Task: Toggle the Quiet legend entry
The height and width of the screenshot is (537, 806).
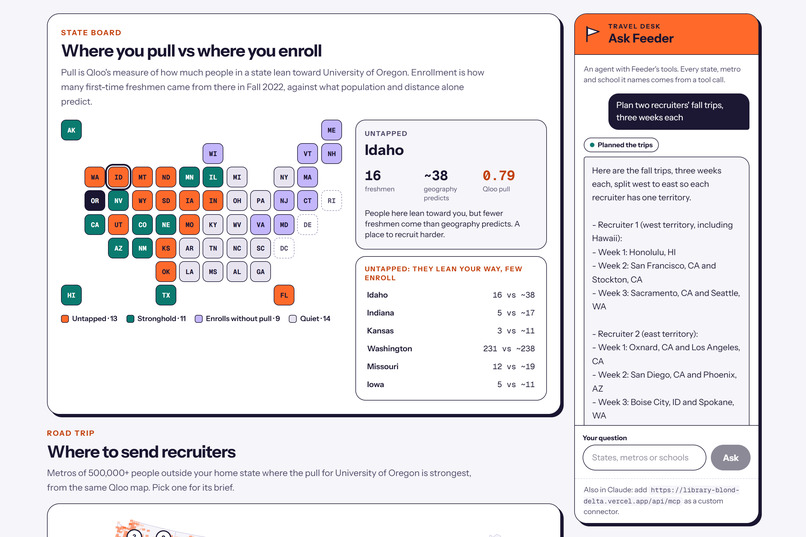Action: [x=310, y=319]
